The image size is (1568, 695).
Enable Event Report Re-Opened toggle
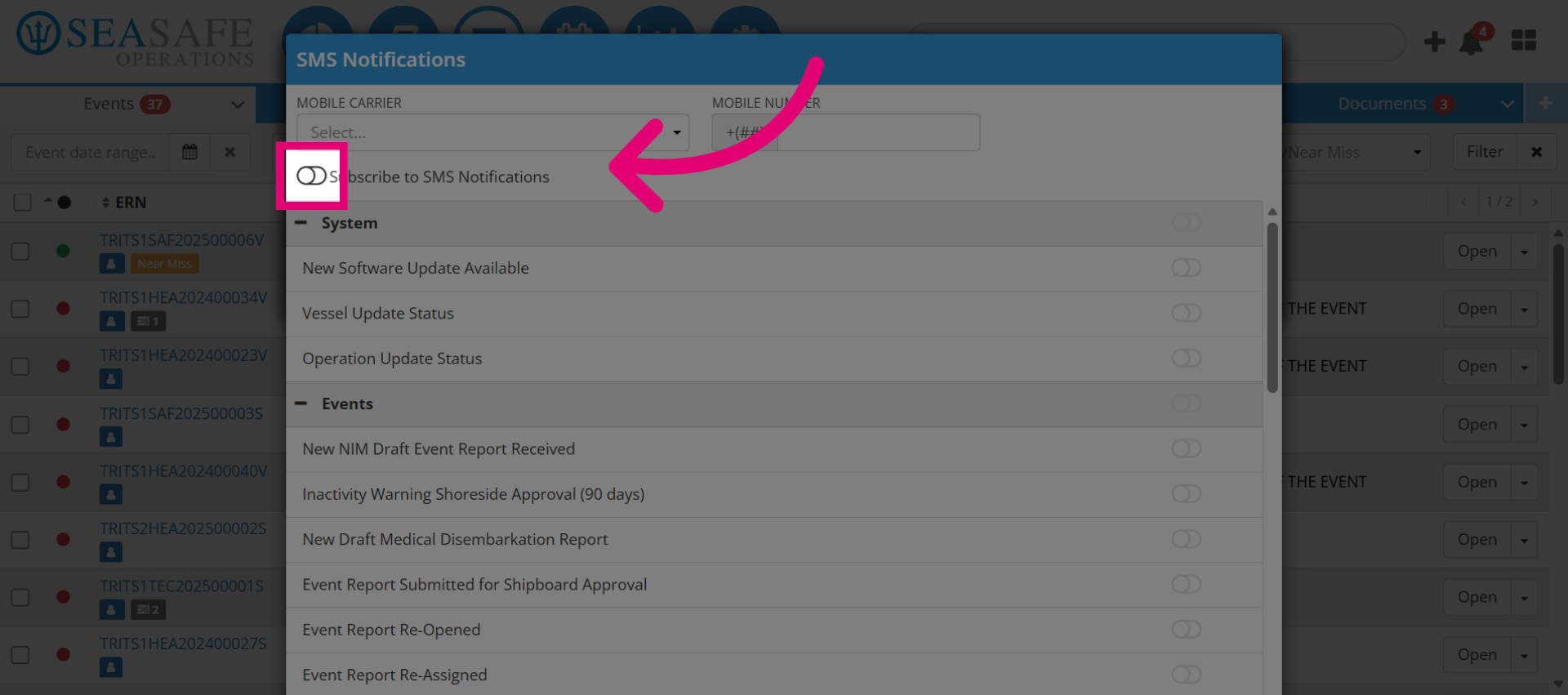pyautogui.click(x=1186, y=629)
